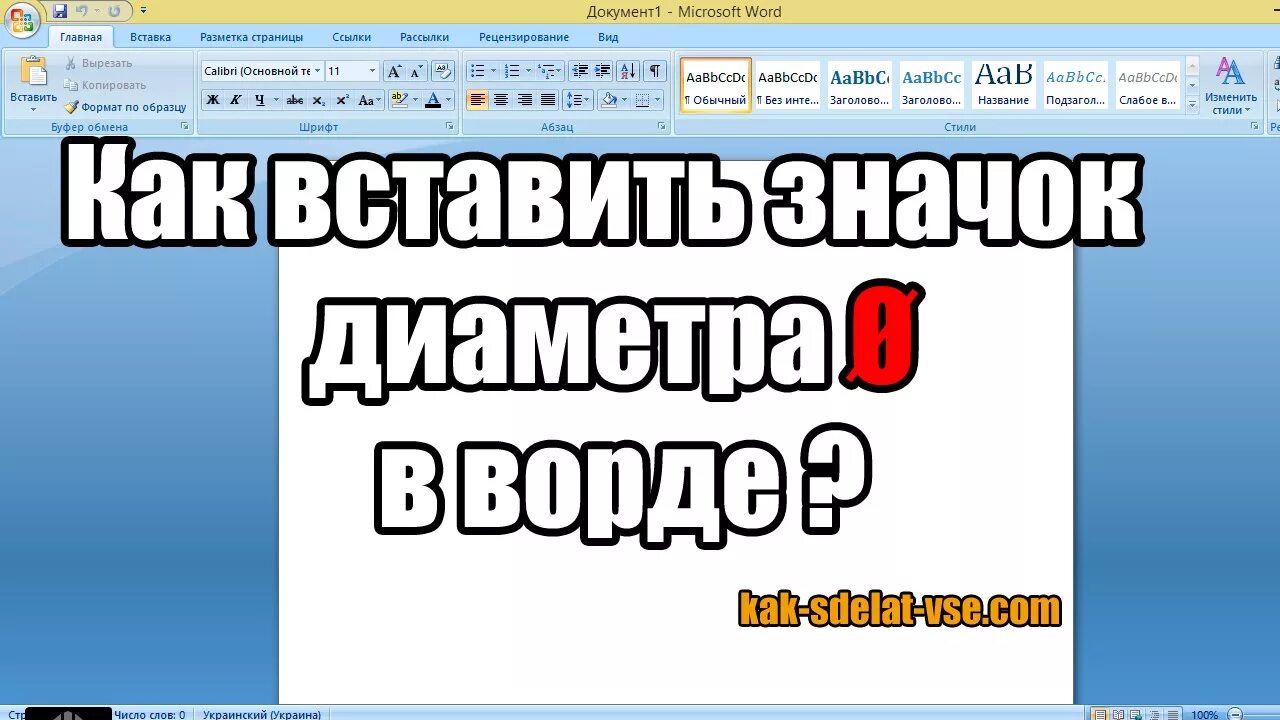Image resolution: width=1280 pixels, height=720 pixels.
Task: Apply numbered list
Action: click(512, 71)
